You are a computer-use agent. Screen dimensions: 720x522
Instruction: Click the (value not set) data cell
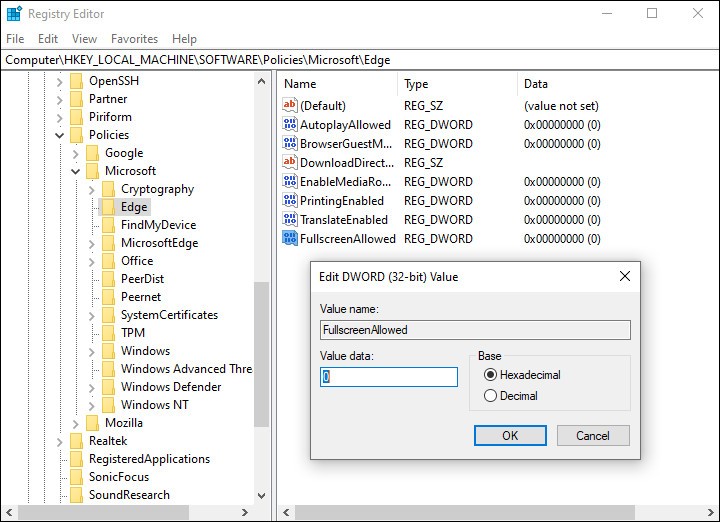(x=561, y=106)
